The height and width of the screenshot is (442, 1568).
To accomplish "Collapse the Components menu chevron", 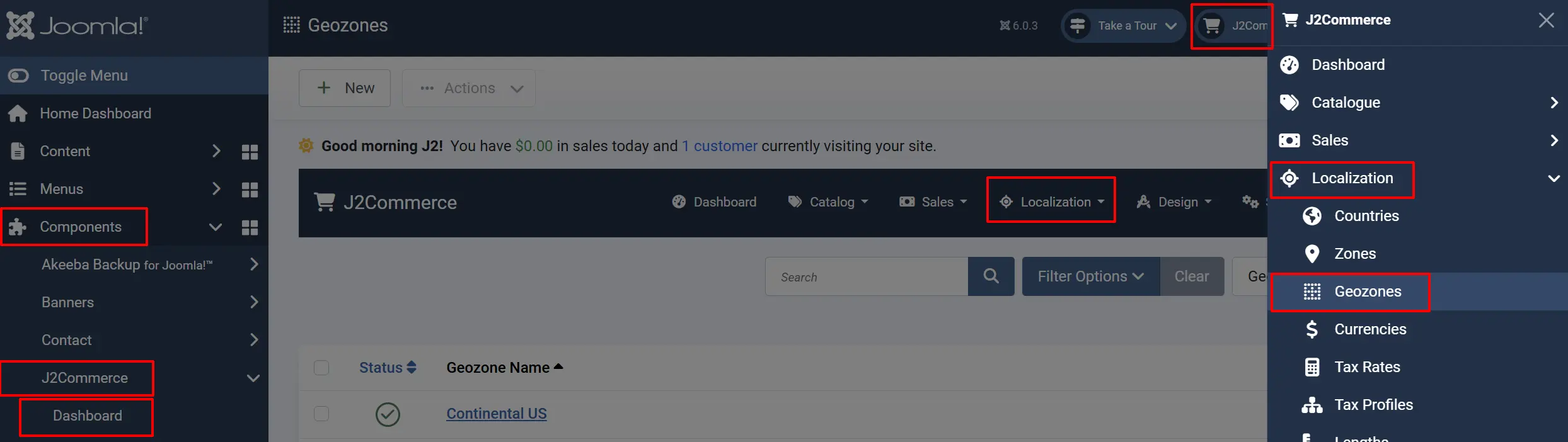I will pos(216,227).
